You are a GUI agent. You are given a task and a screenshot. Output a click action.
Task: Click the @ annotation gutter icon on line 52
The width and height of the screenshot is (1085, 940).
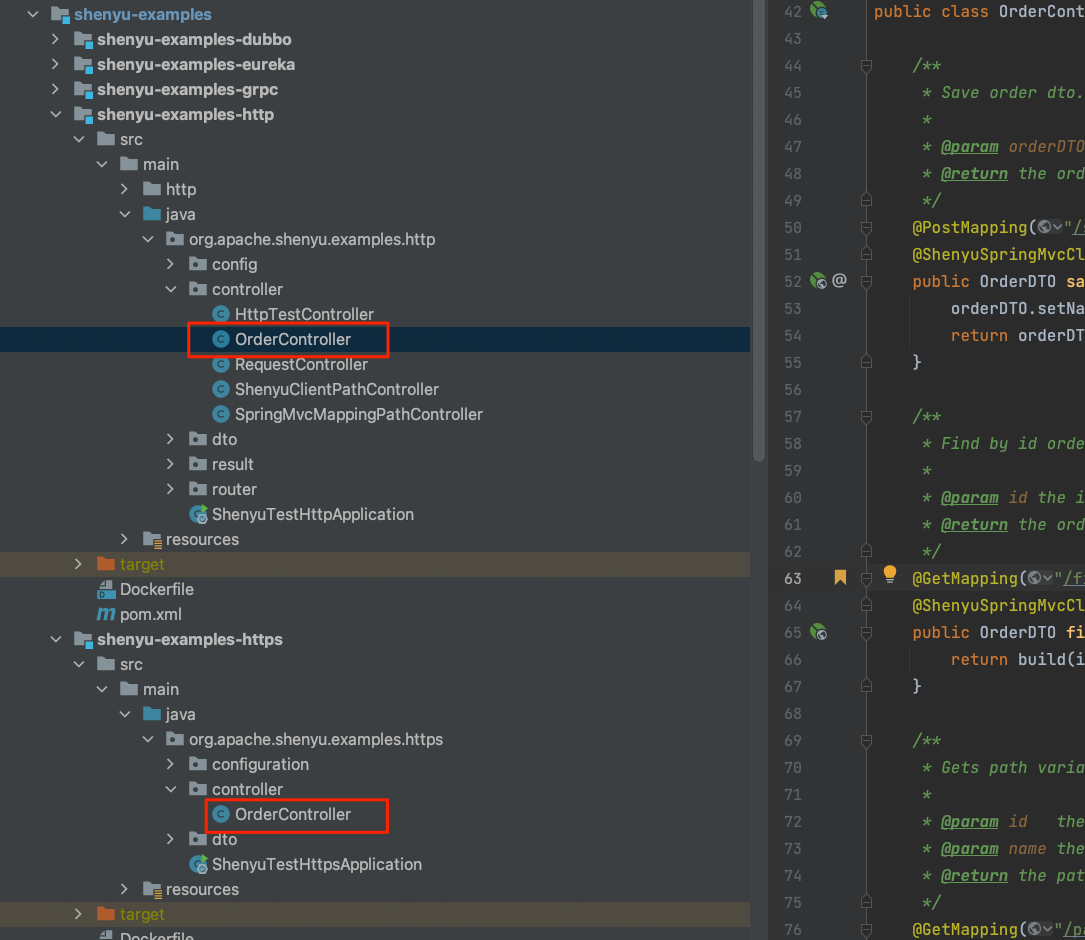pyautogui.click(x=839, y=280)
